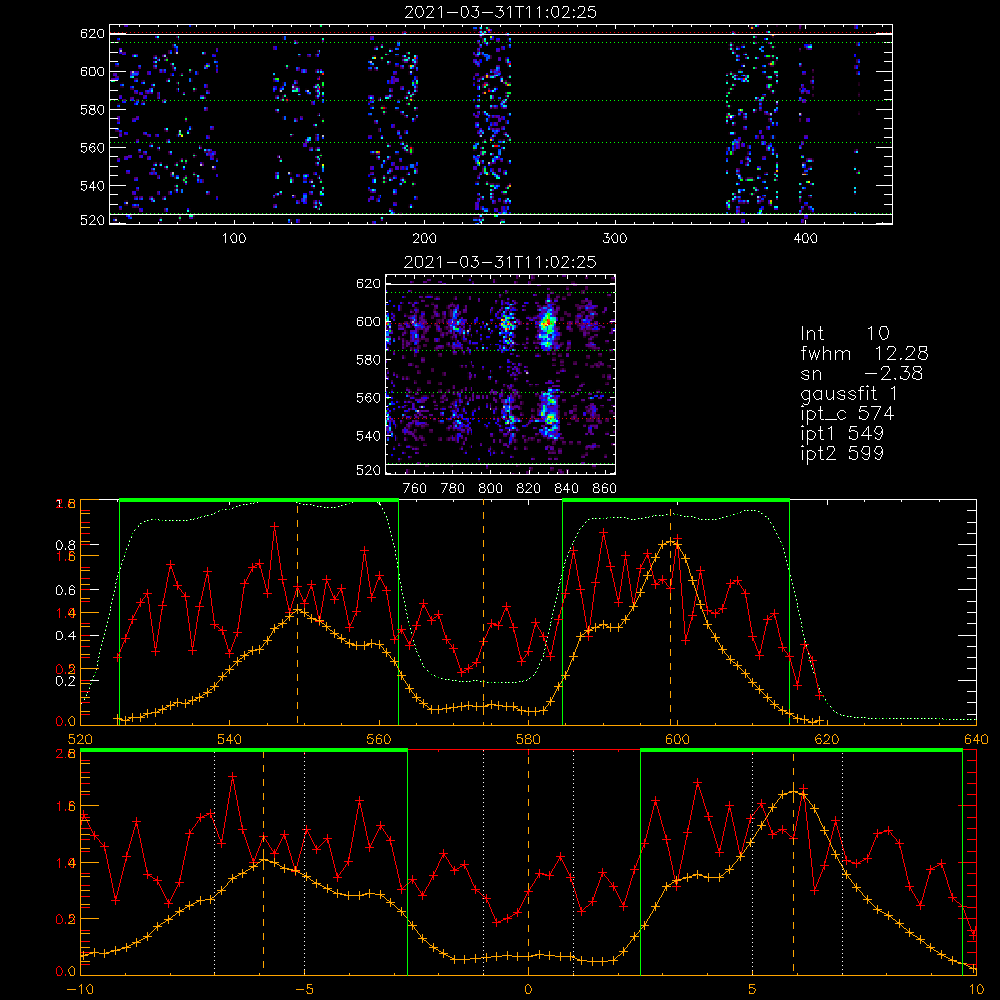The width and height of the screenshot is (1000, 1000).
Task: Click the dashed orange line at 0 in bottom plot
Action: [x=528, y=861]
